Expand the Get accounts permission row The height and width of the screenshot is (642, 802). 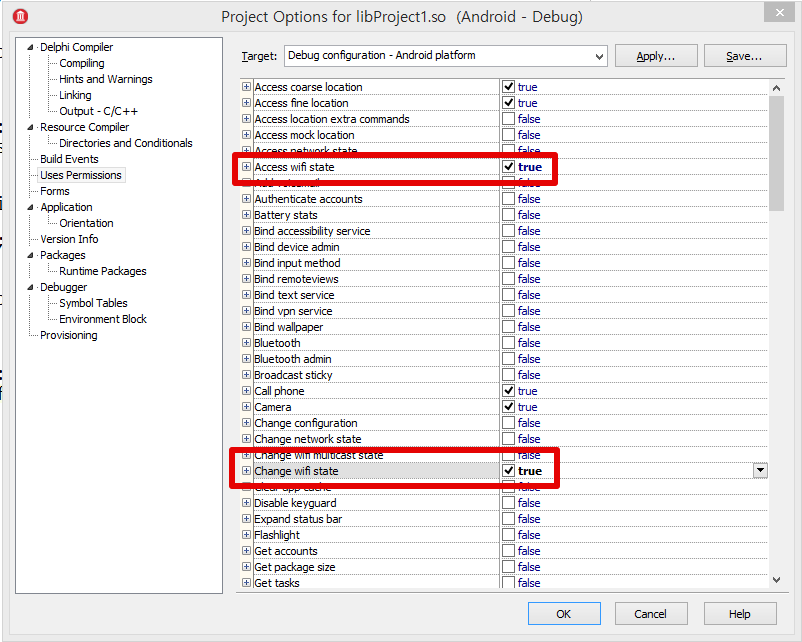point(247,550)
